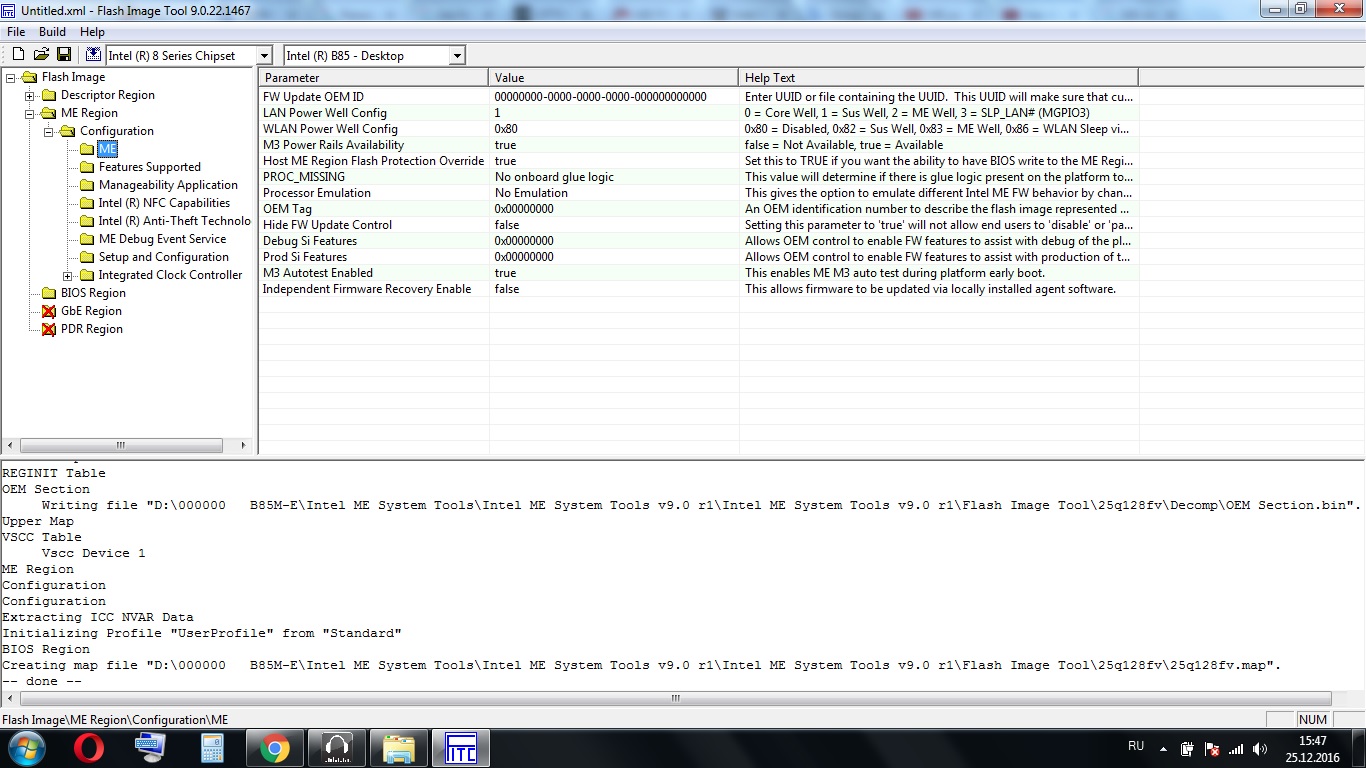
Task: Select the WLAN Power Well Config parameter
Action: click(330, 129)
